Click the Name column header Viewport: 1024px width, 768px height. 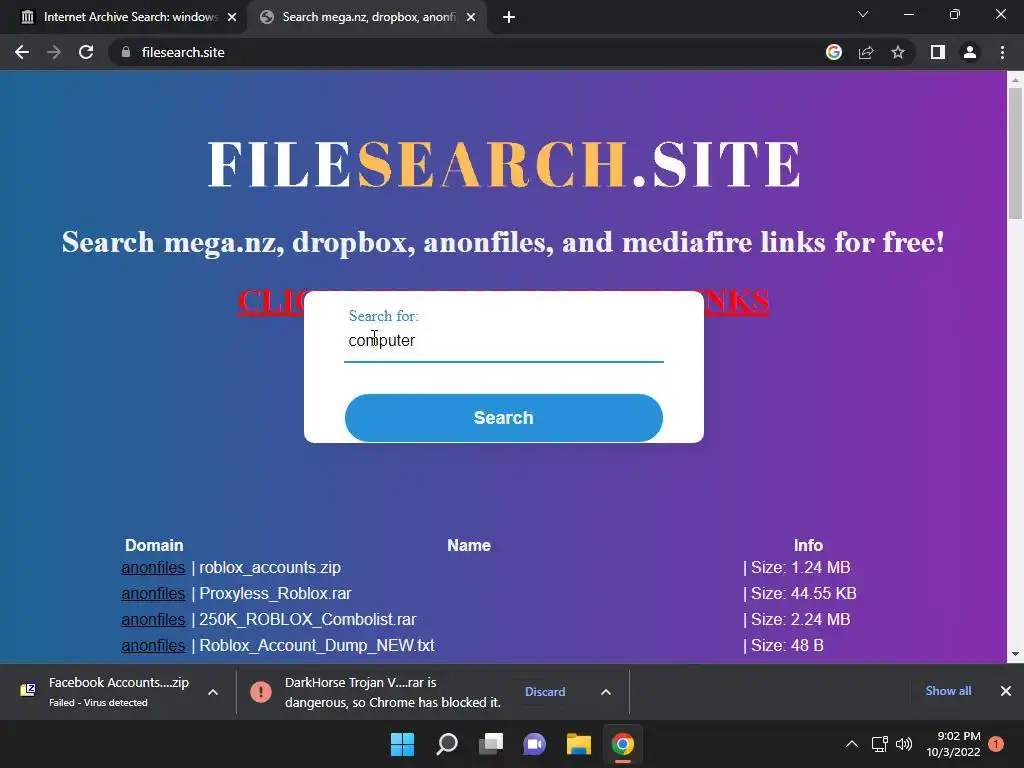pyautogui.click(x=469, y=545)
